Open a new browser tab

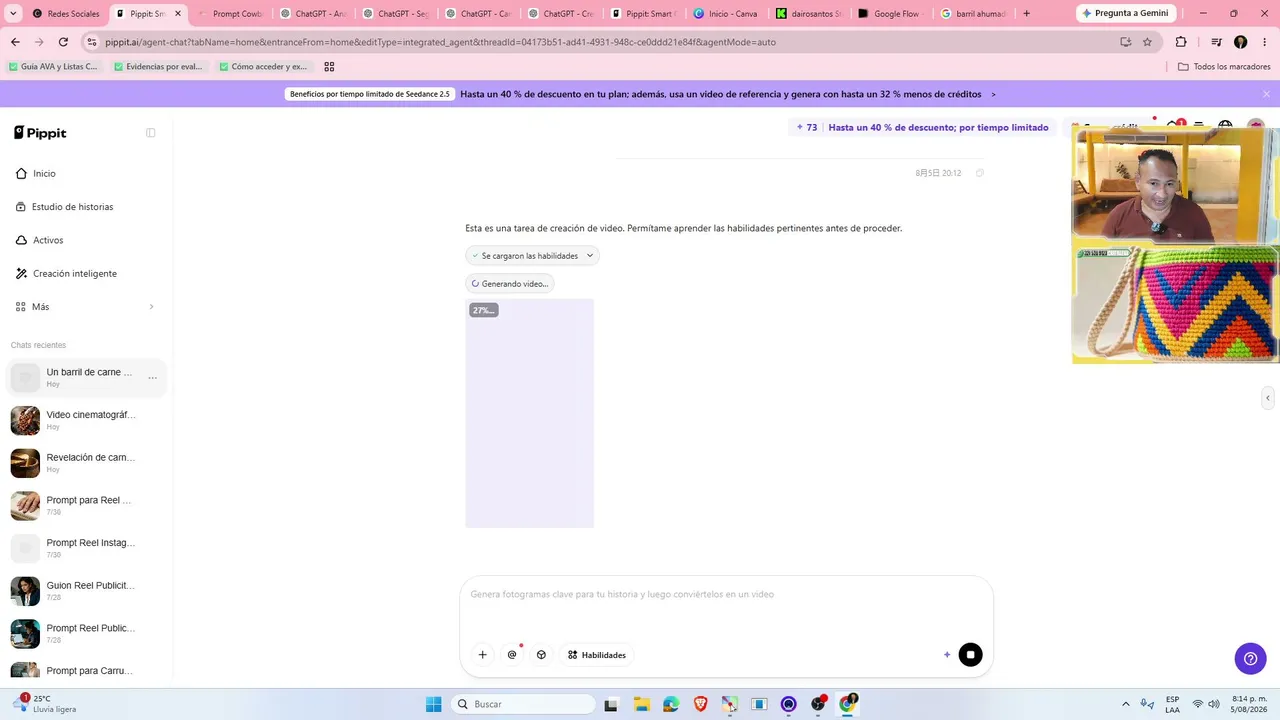point(1026,14)
